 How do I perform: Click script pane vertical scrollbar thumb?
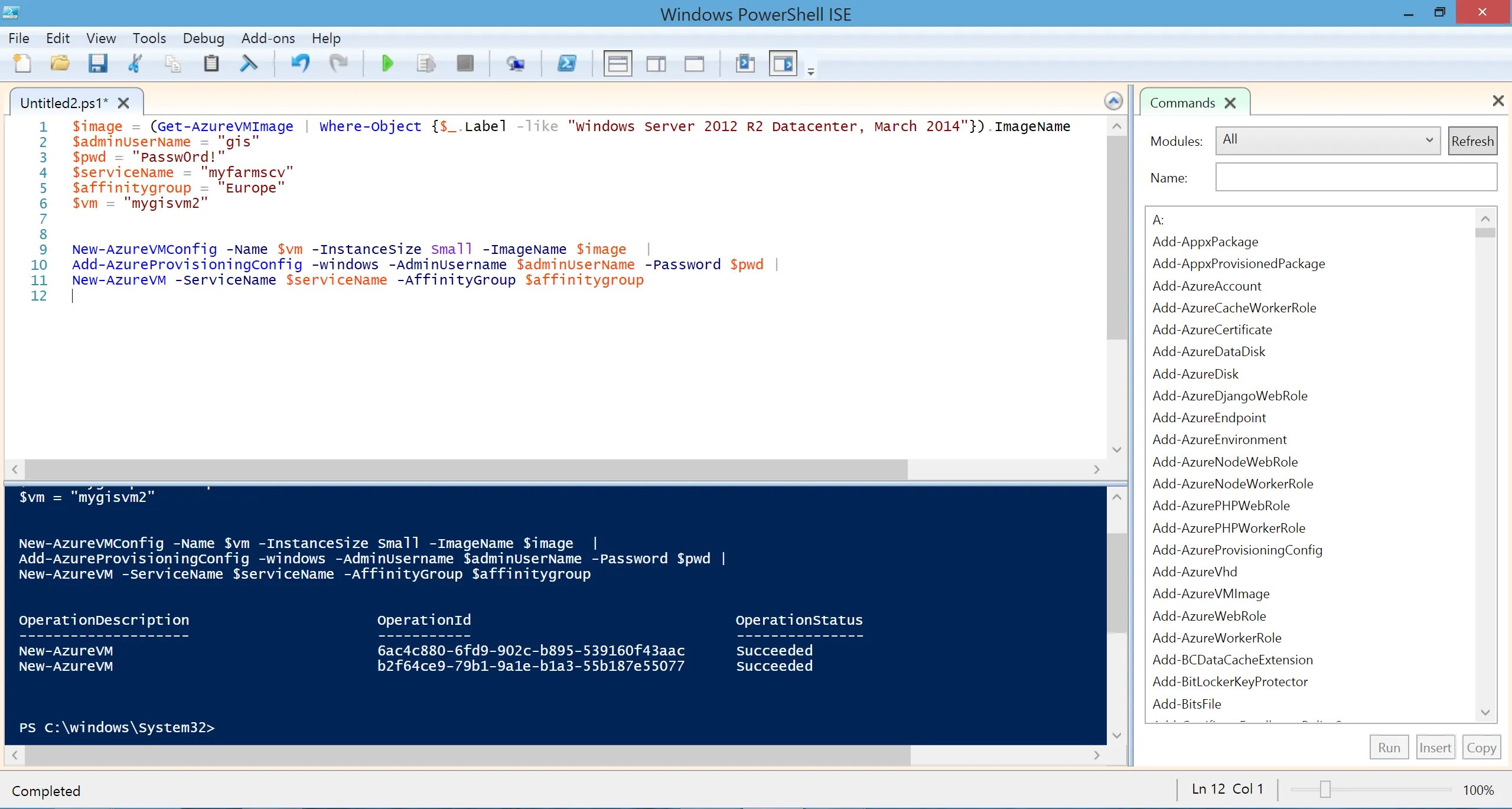point(1116,238)
